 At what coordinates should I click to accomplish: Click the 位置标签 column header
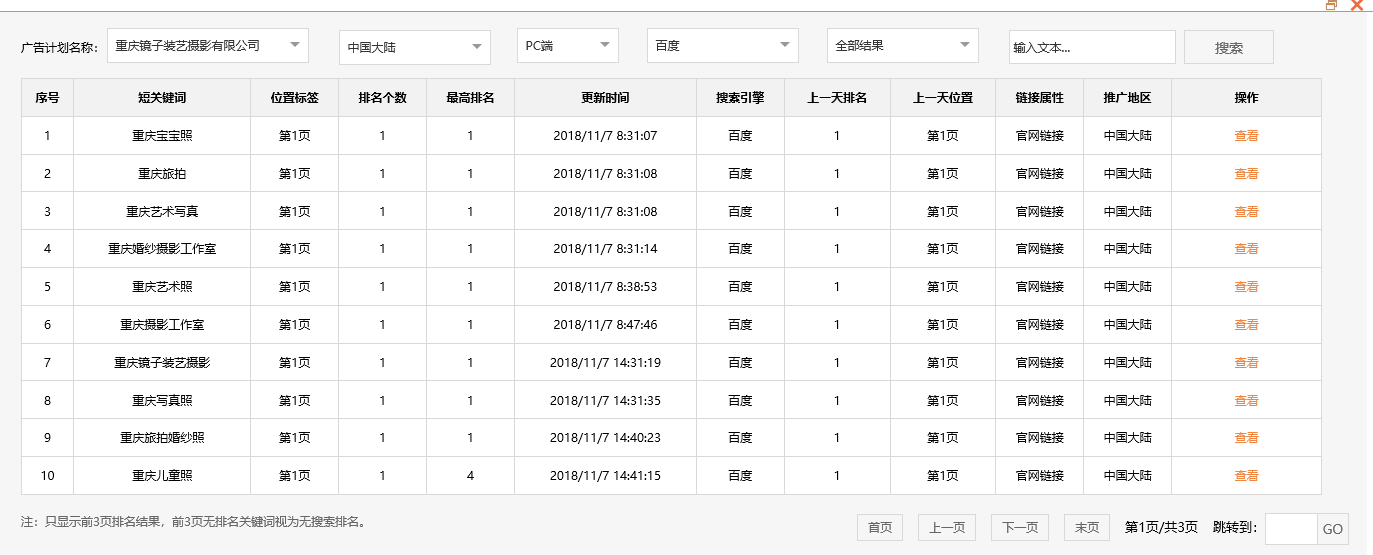coord(295,98)
